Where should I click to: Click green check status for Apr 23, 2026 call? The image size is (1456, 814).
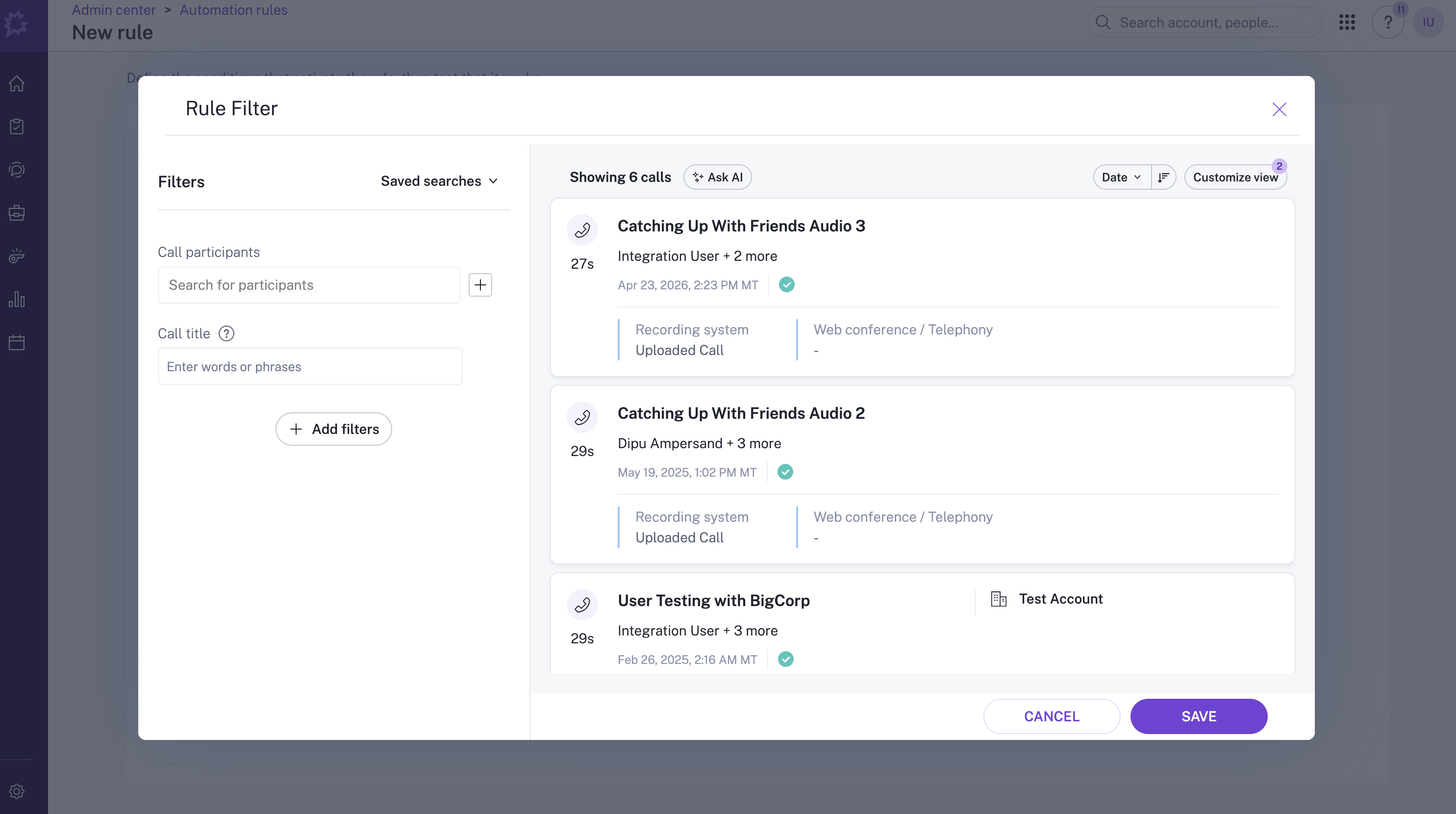coord(786,284)
